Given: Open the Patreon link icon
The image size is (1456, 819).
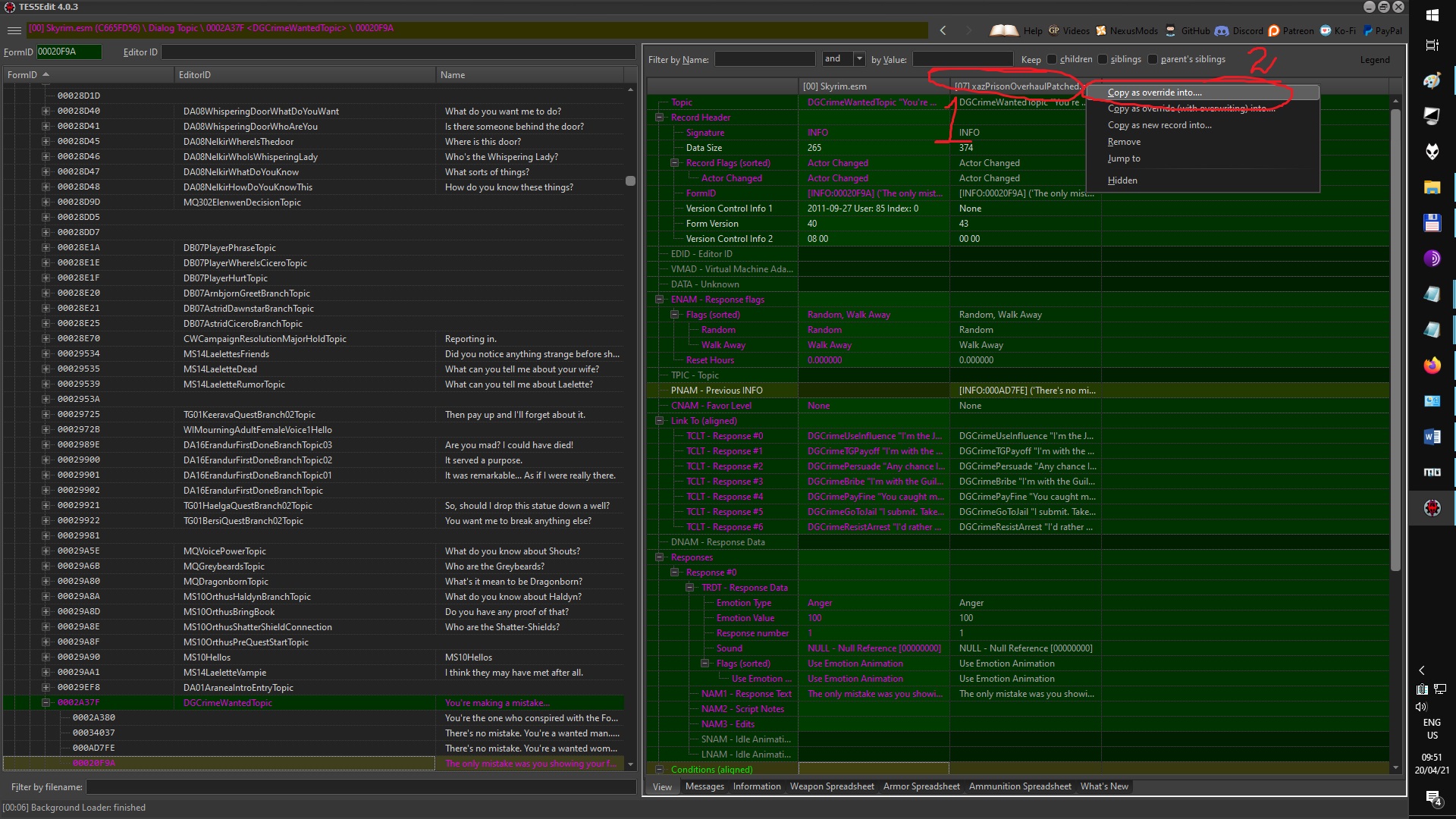Looking at the screenshot, I should [1273, 30].
